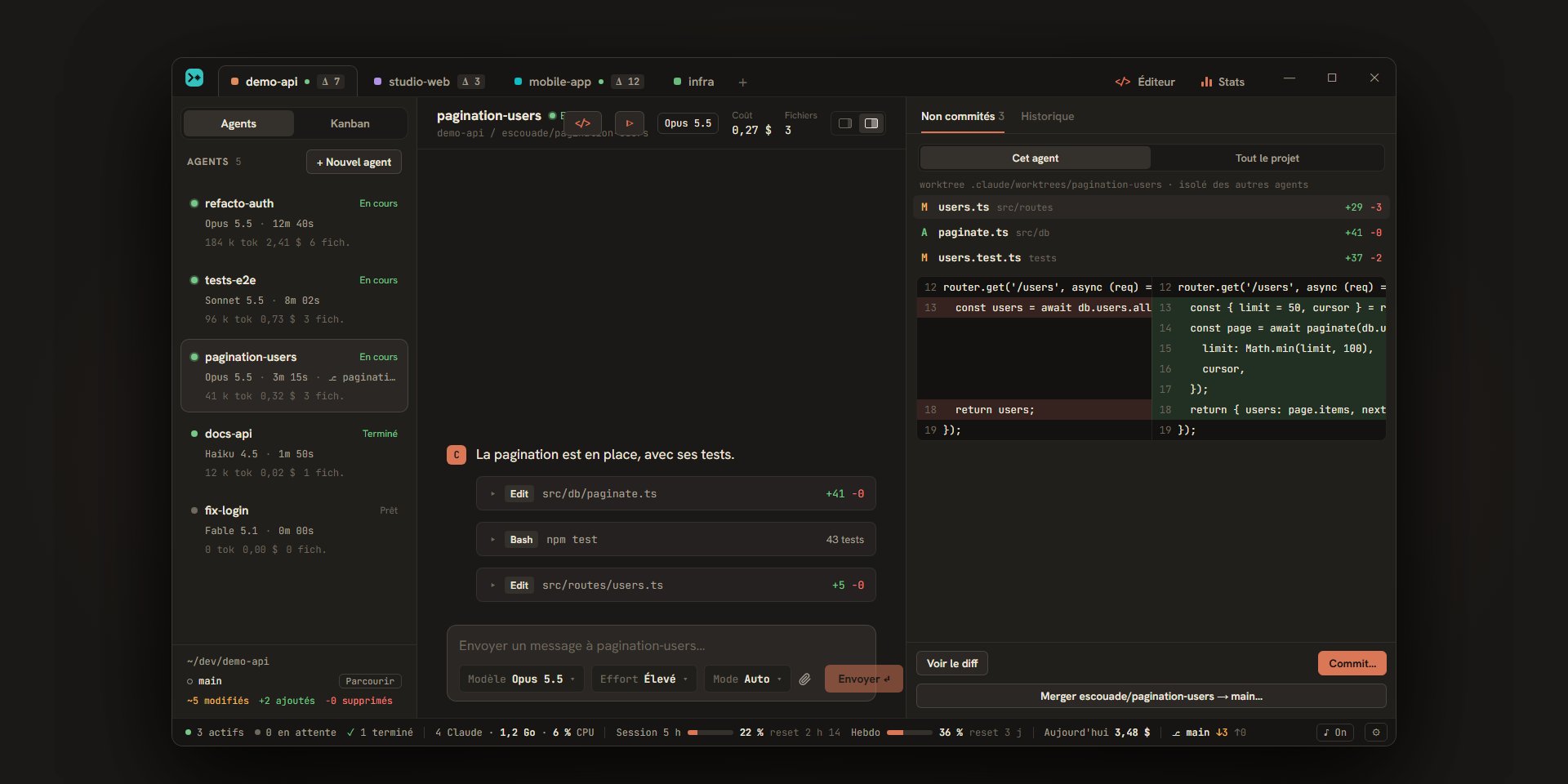Click the paperclip attach icon
The image size is (1568, 784).
(x=804, y=679)
